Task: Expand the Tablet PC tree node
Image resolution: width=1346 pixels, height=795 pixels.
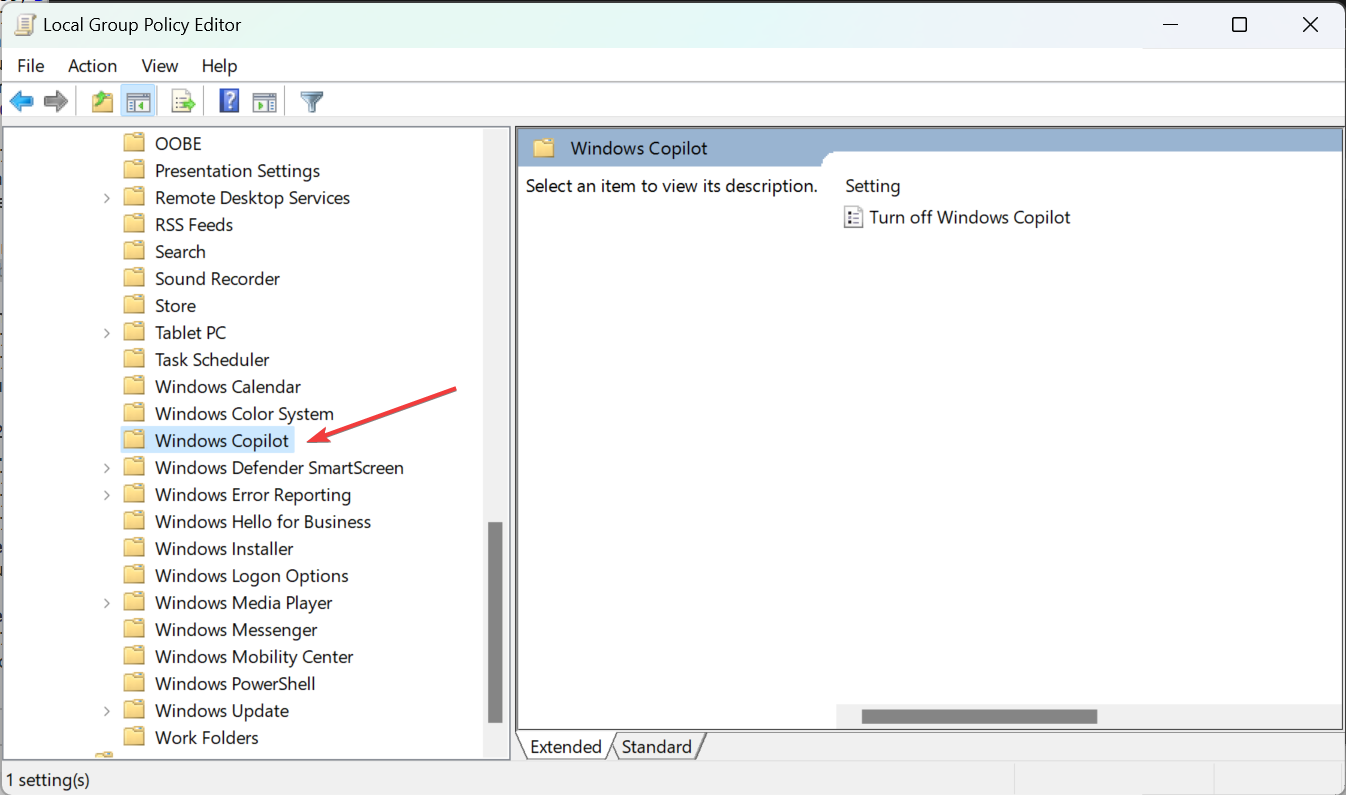Action: click(x=107, y=333)
